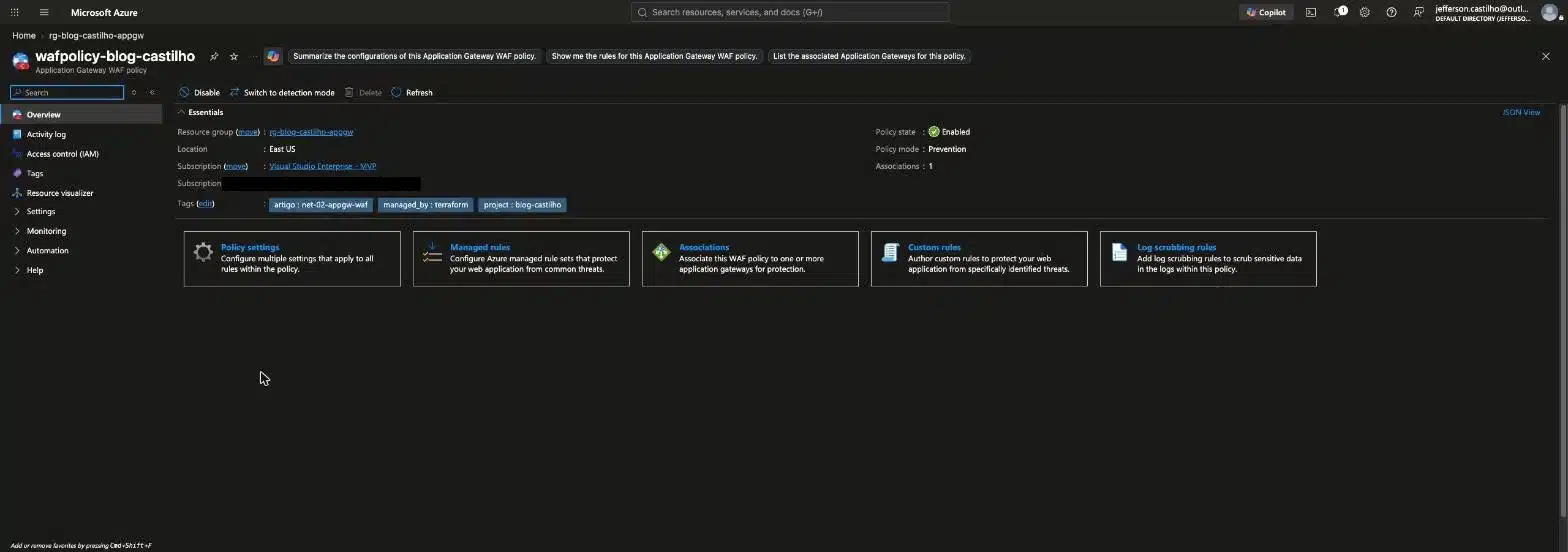This screenshot has width=1568, height=552.
Task: Open the more options ellipsis near title
Action: (253, 56)
